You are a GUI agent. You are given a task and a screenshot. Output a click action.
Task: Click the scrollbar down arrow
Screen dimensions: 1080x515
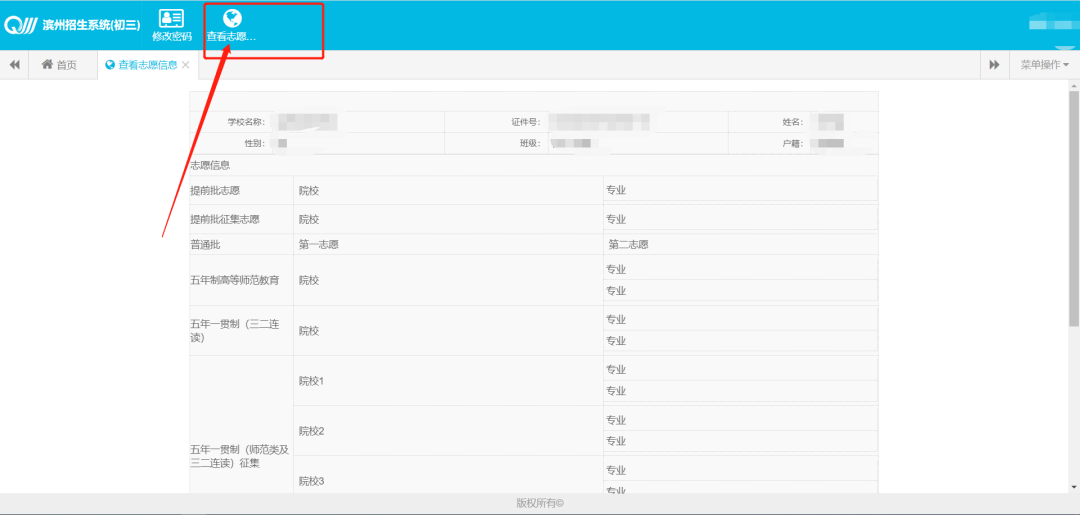(x=1073, y=487)
